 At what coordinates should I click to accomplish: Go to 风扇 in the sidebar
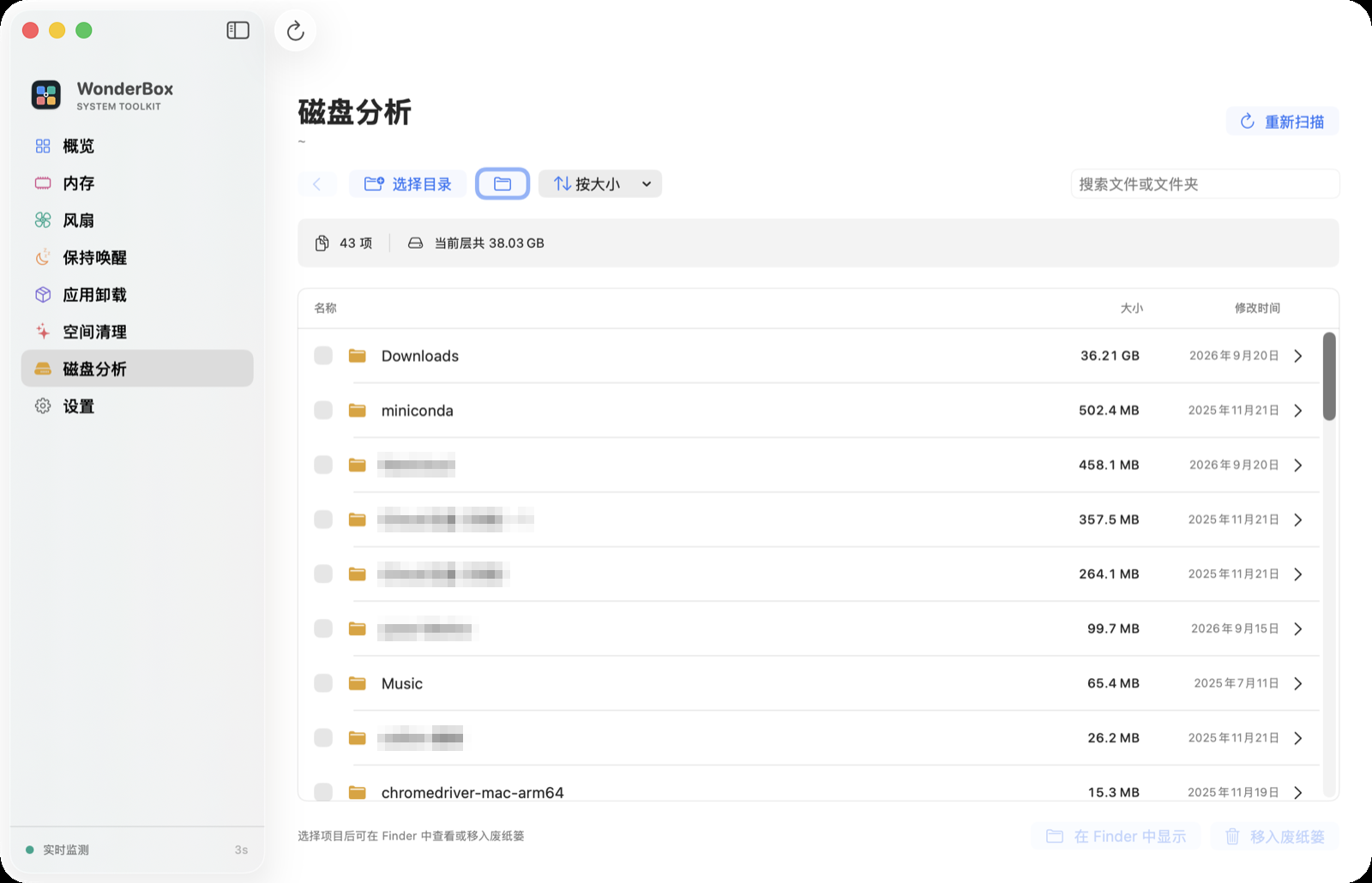click(x=137, y=220)
